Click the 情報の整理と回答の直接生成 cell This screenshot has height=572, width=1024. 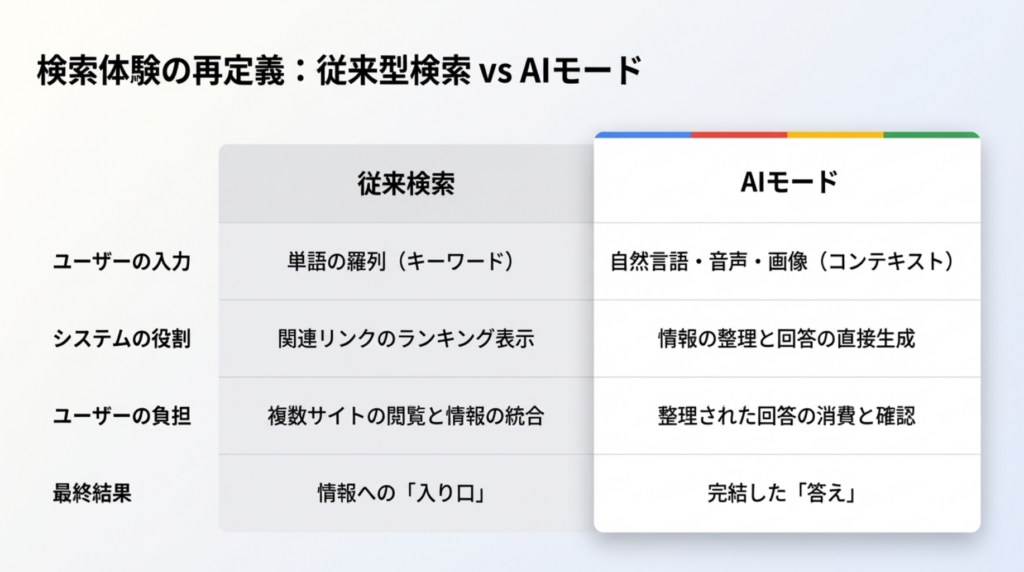tap(786, 339)
